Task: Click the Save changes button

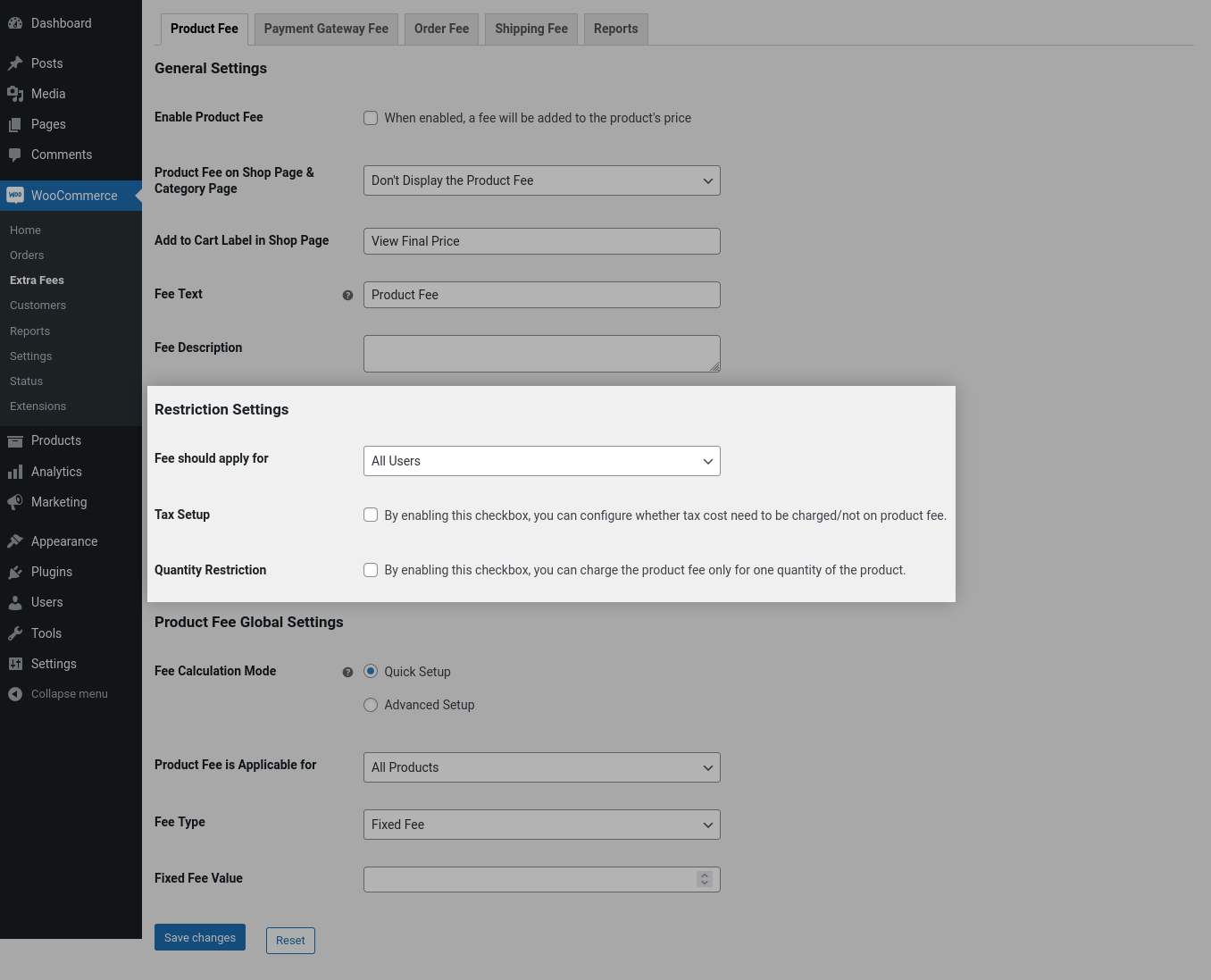Action: (199, 937)
